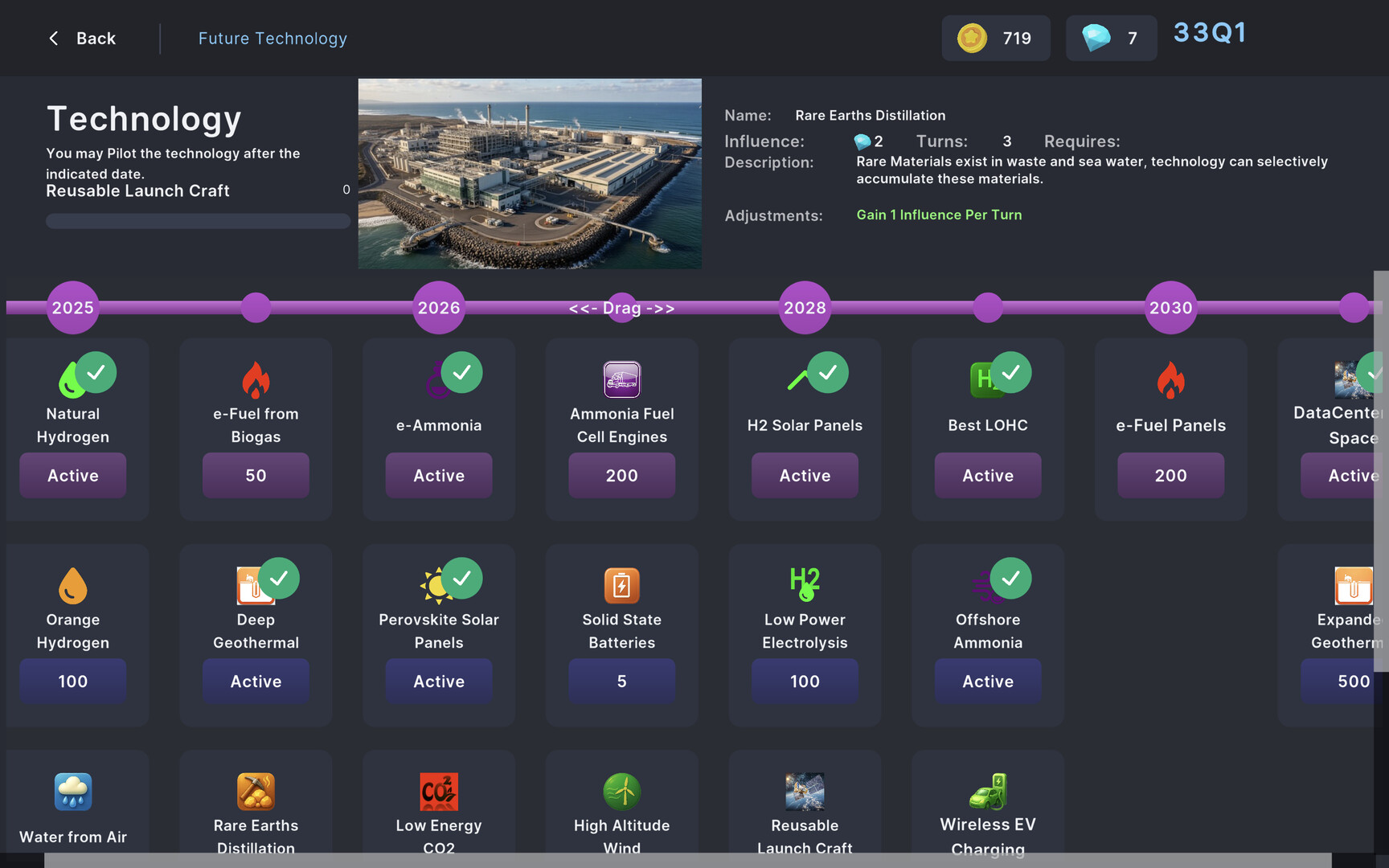The height and width of the screenshot is (868, 1389).
Task: Click the Wireless EV Charging car icon
Action: coord(988,792)
